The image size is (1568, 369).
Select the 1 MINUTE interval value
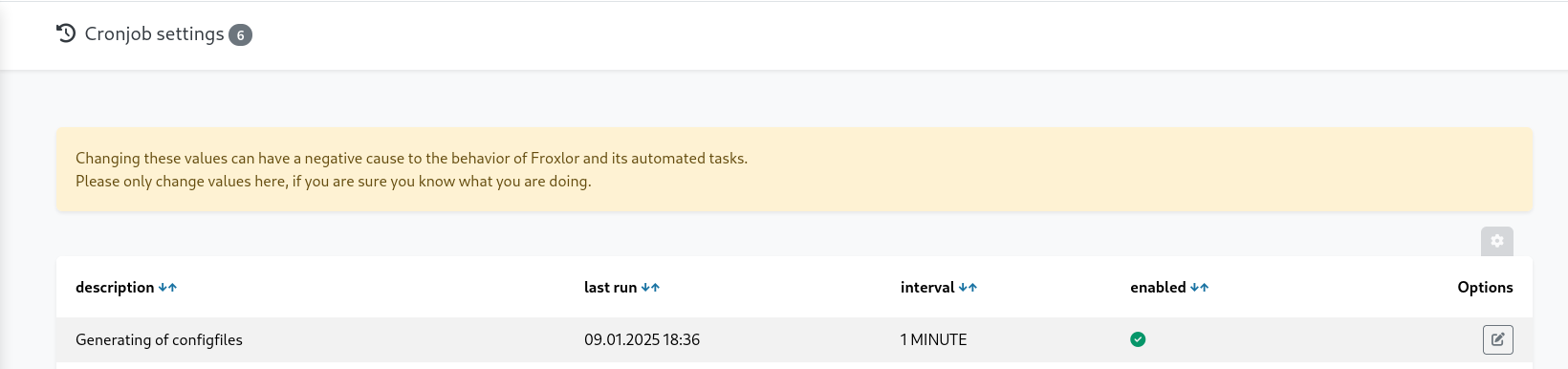tap(933, 340)
